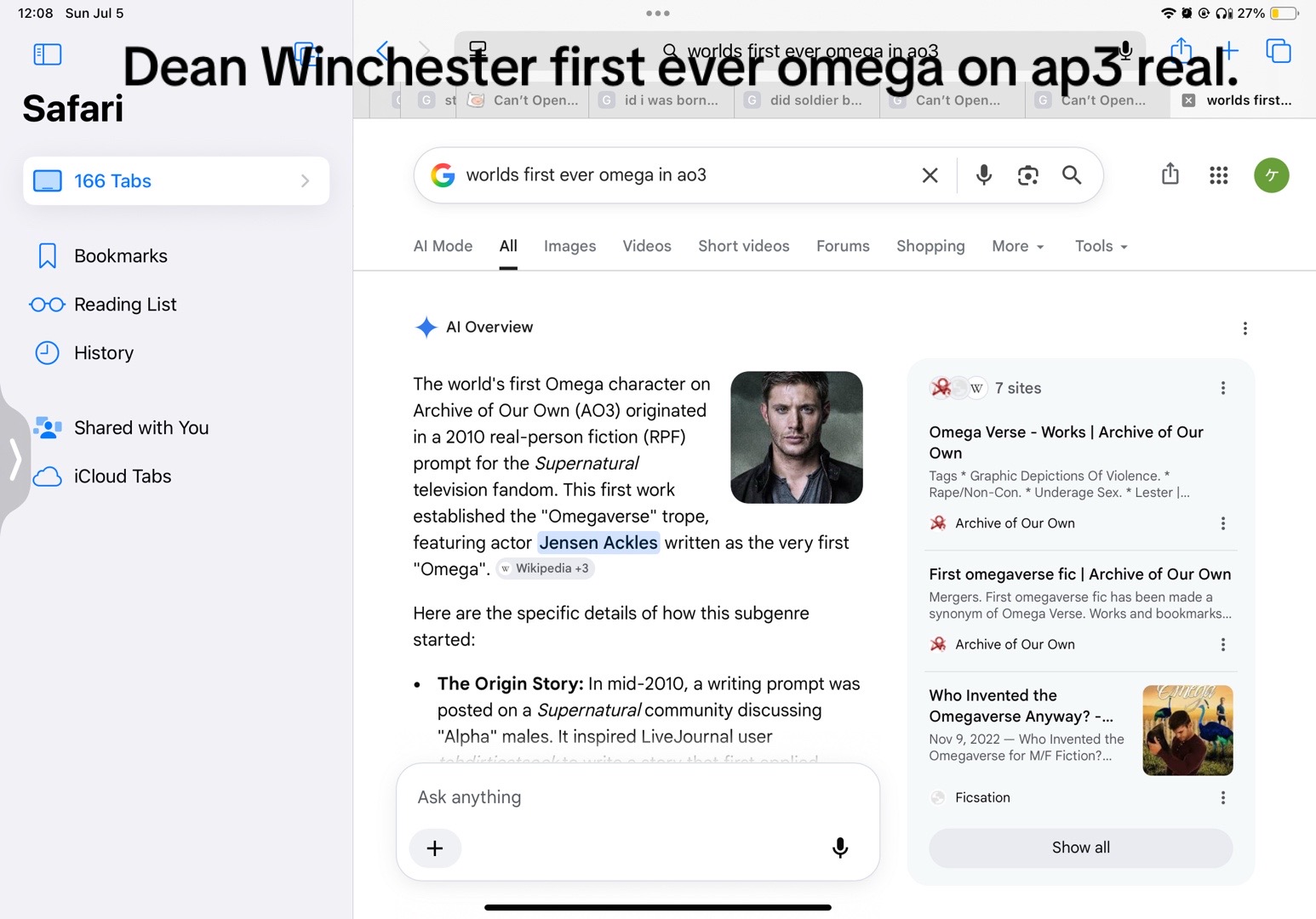The image size is (1316, 919).
Task: Expand the 166 Tabs group
Action: tap(176, 180)
